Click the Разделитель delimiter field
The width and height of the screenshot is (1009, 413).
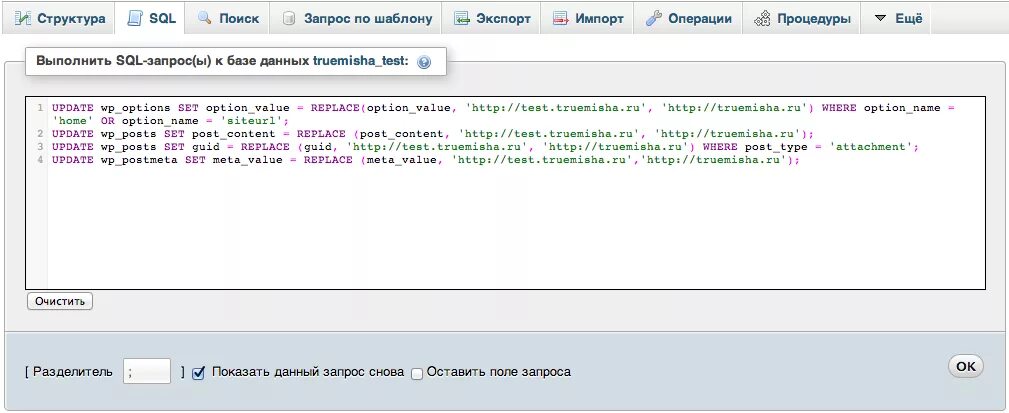147,371
